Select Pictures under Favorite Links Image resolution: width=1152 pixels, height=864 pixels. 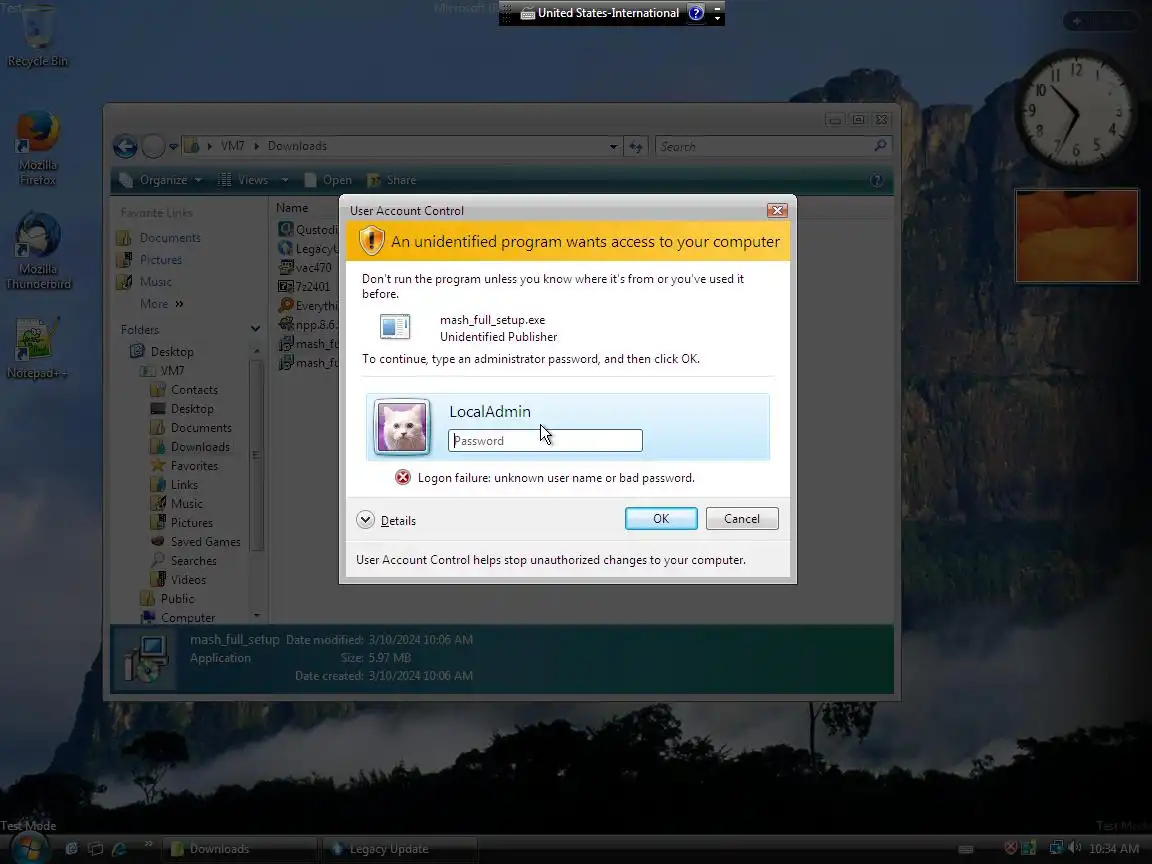(151, 260)
